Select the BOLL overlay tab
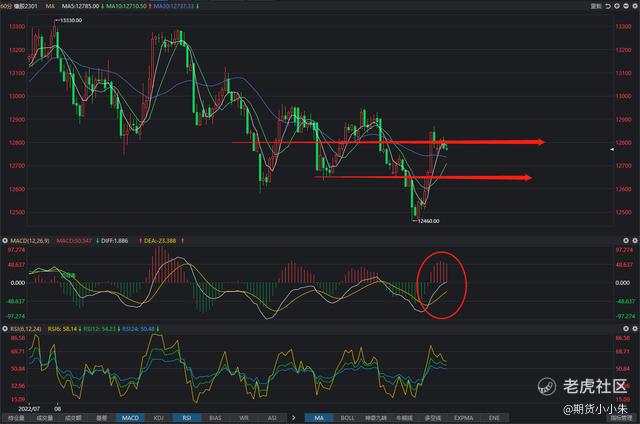The width and height of the screenshot is (640, 424). pos(347,418)
